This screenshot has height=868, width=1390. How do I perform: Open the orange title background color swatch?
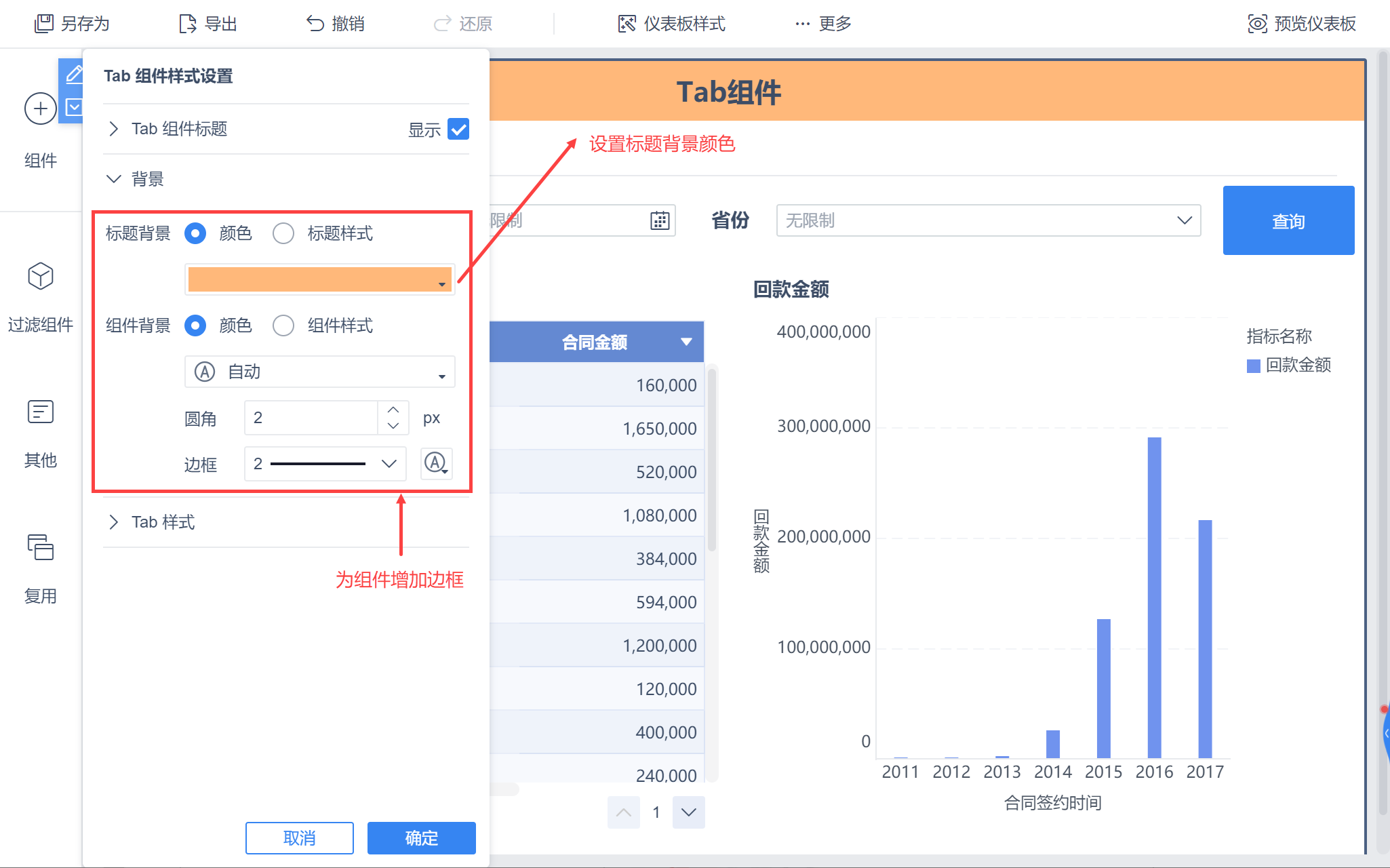319,279
